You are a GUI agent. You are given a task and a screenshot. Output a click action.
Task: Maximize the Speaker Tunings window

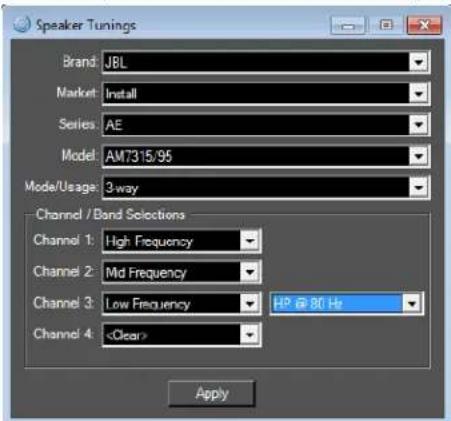click(x=386, y=25)
